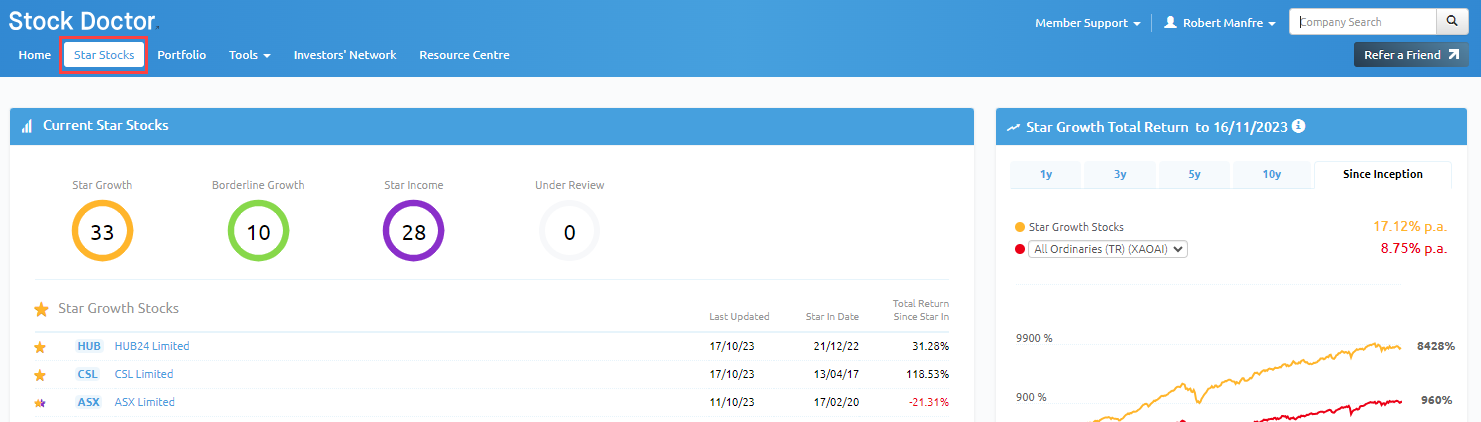Click the two-tone star beside ASX Limited
The height and width of the screenshot is (422, 1481).
pos(40,403)
